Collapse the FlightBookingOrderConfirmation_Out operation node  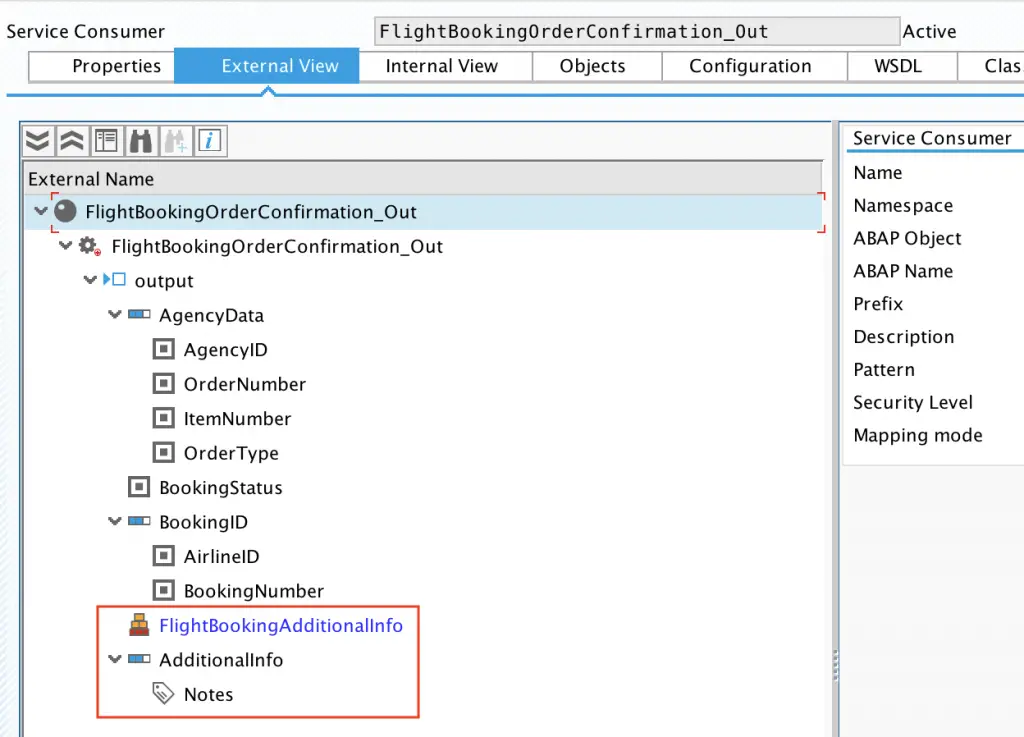pyautogui.click(x=65, y=246)
